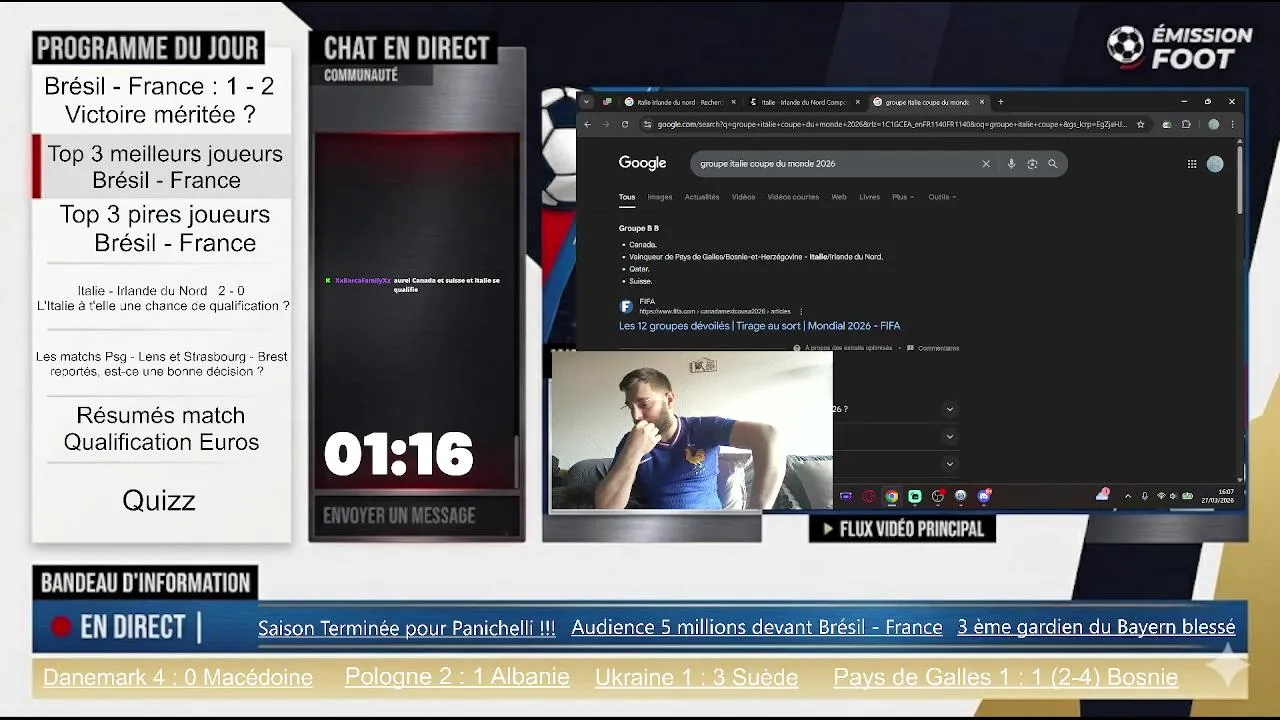Open Google Lens image search

(1032, 164)
